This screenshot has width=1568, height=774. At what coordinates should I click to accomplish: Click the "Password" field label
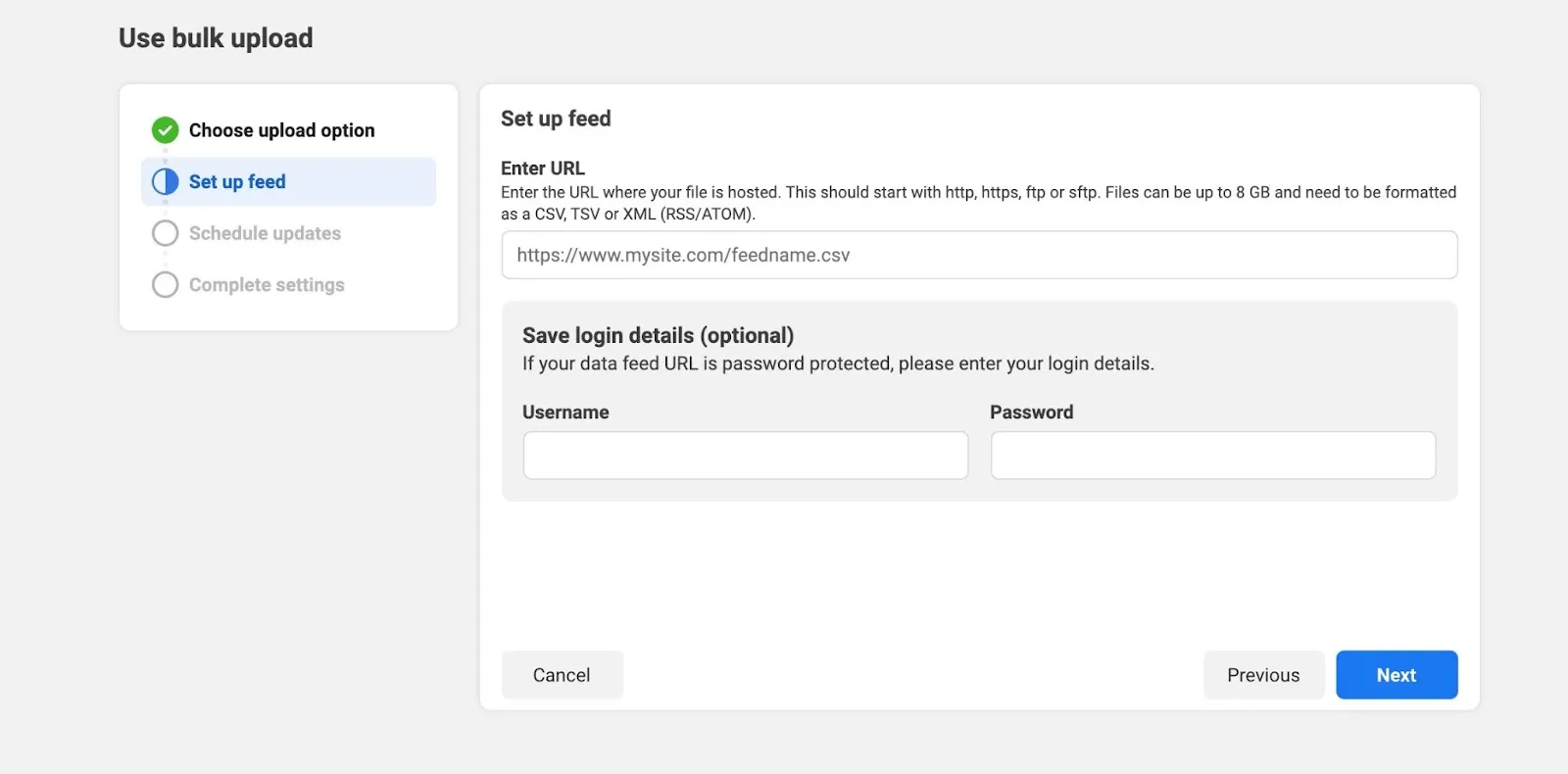click(1031, 412)
